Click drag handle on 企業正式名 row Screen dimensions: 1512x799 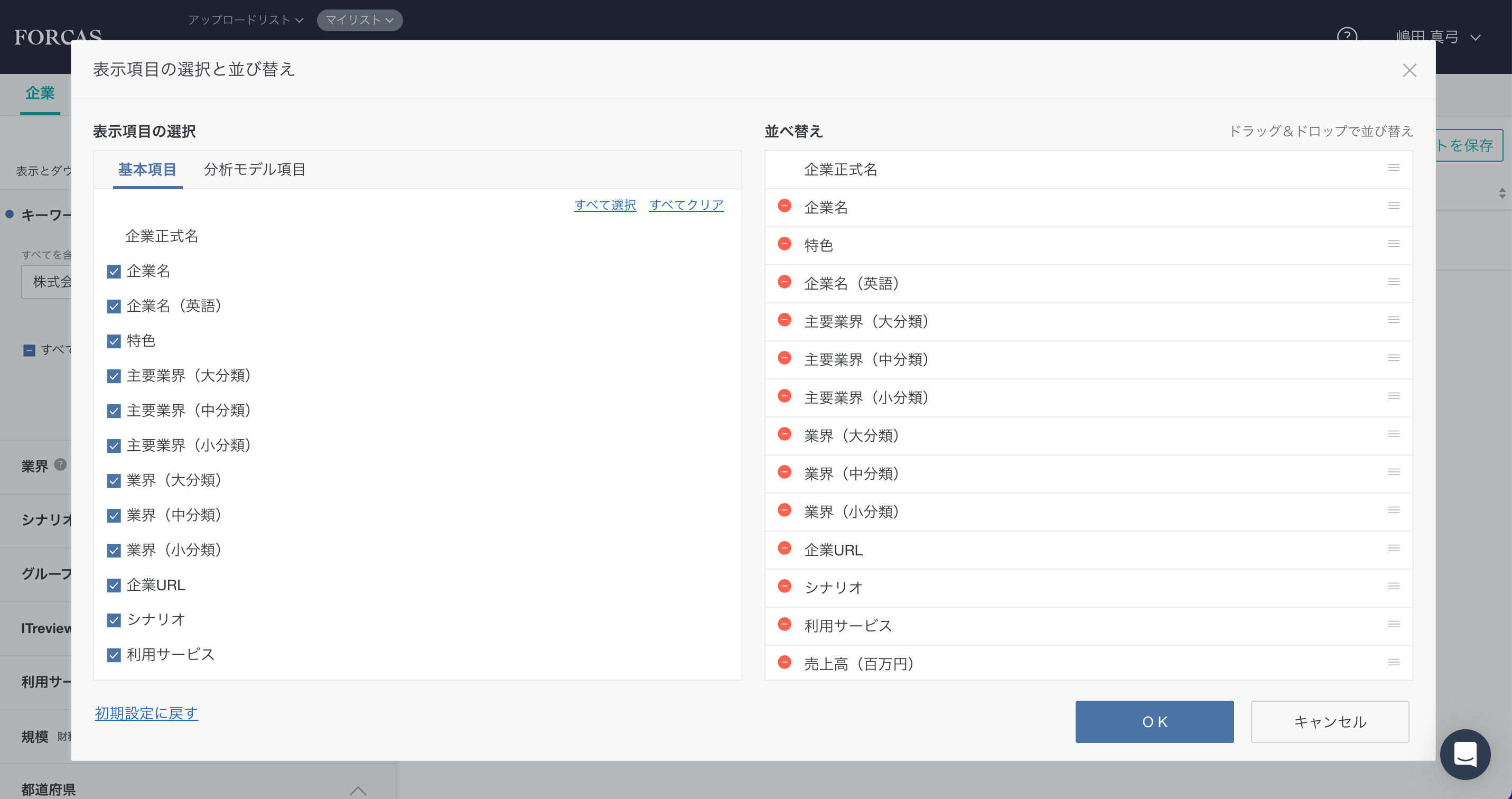pos(1394,169)
